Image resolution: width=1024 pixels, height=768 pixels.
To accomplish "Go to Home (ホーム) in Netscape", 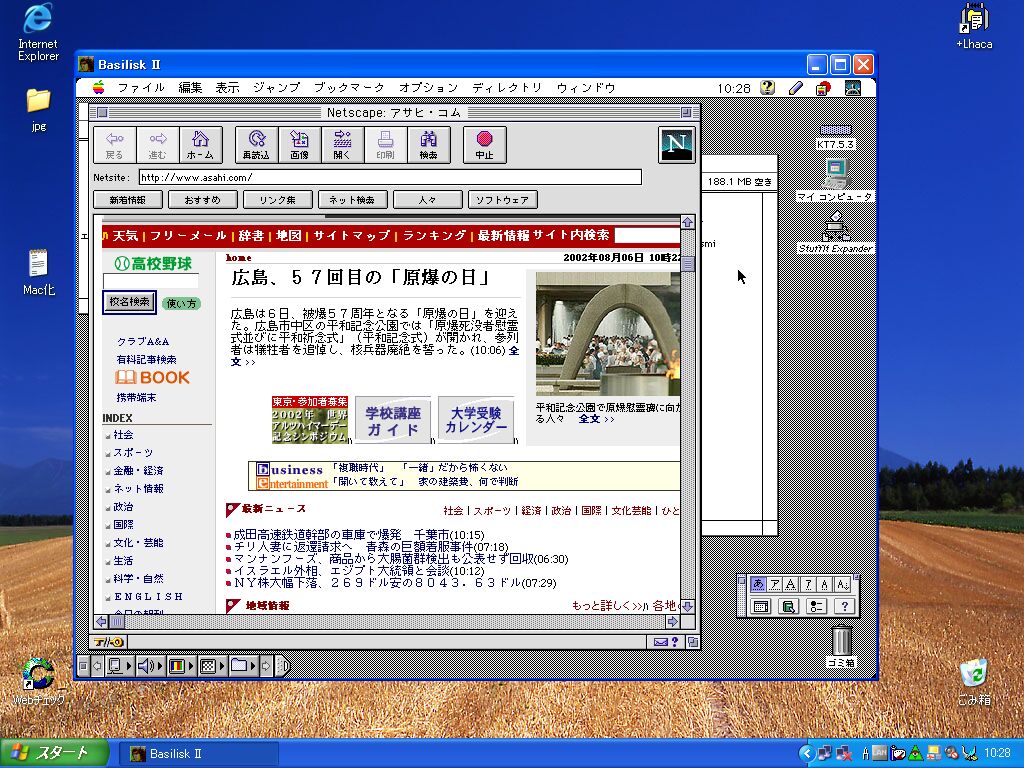I will tap(200, 144).
